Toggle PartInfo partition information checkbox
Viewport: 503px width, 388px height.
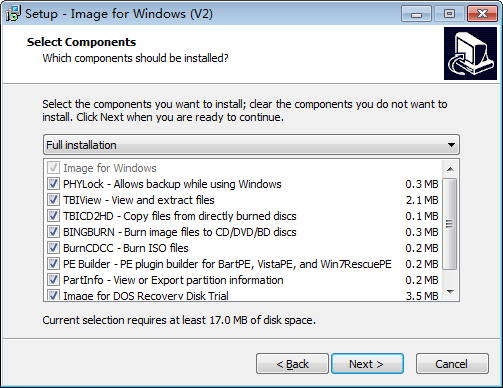coord(53,280)
